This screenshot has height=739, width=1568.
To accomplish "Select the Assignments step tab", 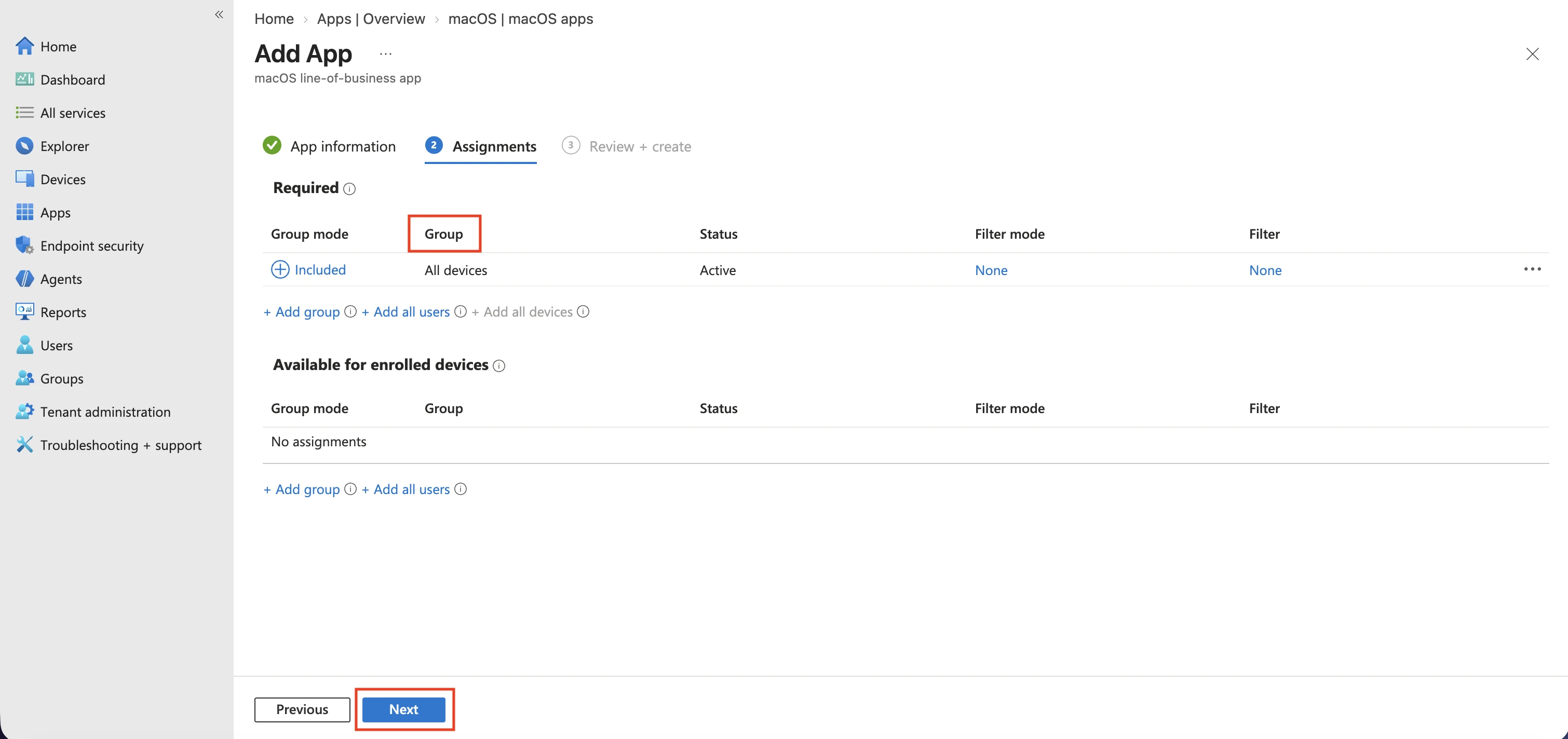I will (480, 146).
